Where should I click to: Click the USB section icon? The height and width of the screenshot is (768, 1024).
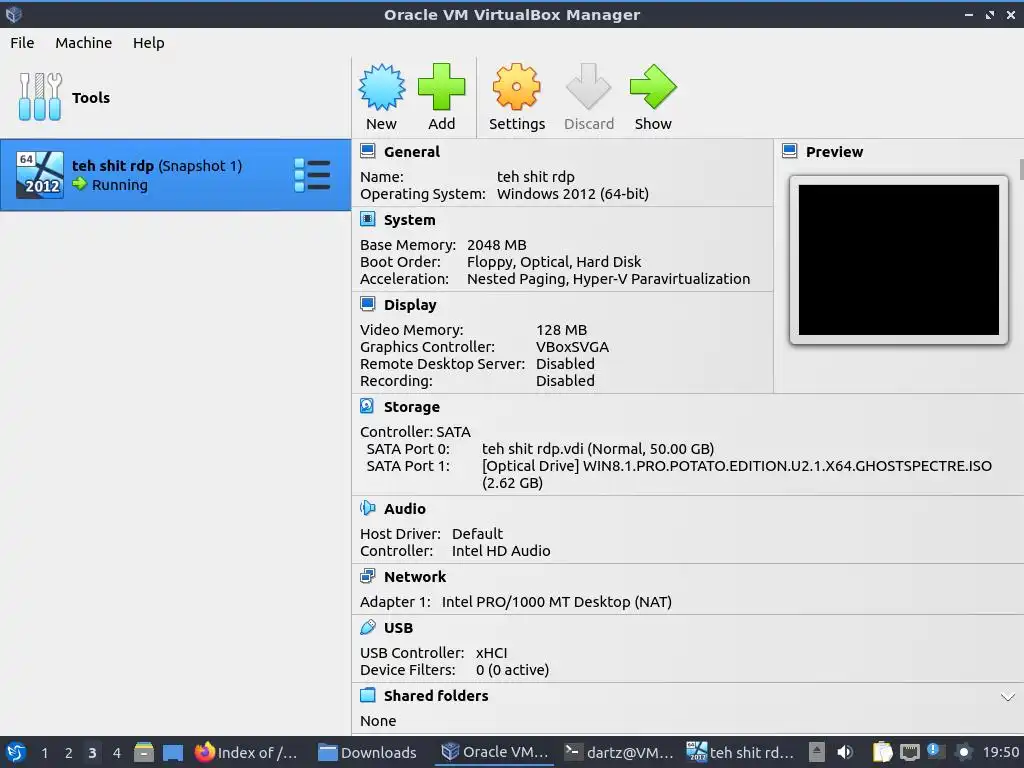(x=368, y=627)
